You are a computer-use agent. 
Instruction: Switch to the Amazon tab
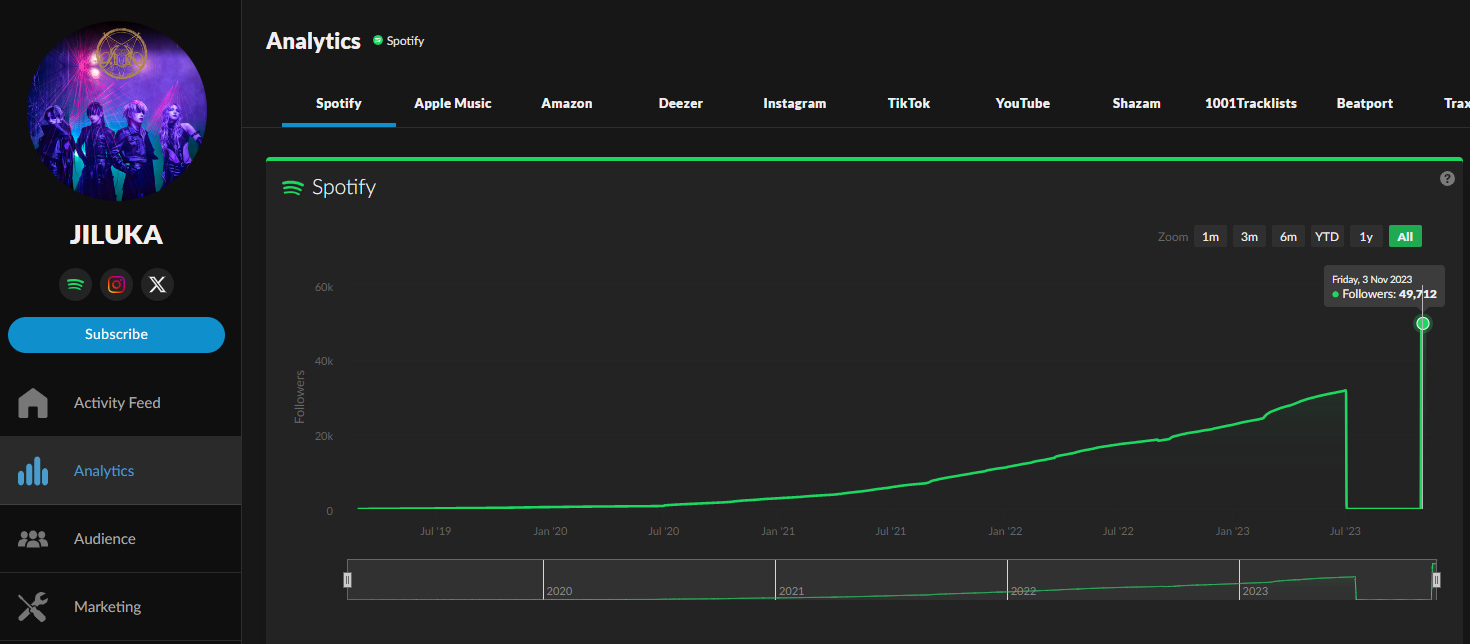[567, 103]
